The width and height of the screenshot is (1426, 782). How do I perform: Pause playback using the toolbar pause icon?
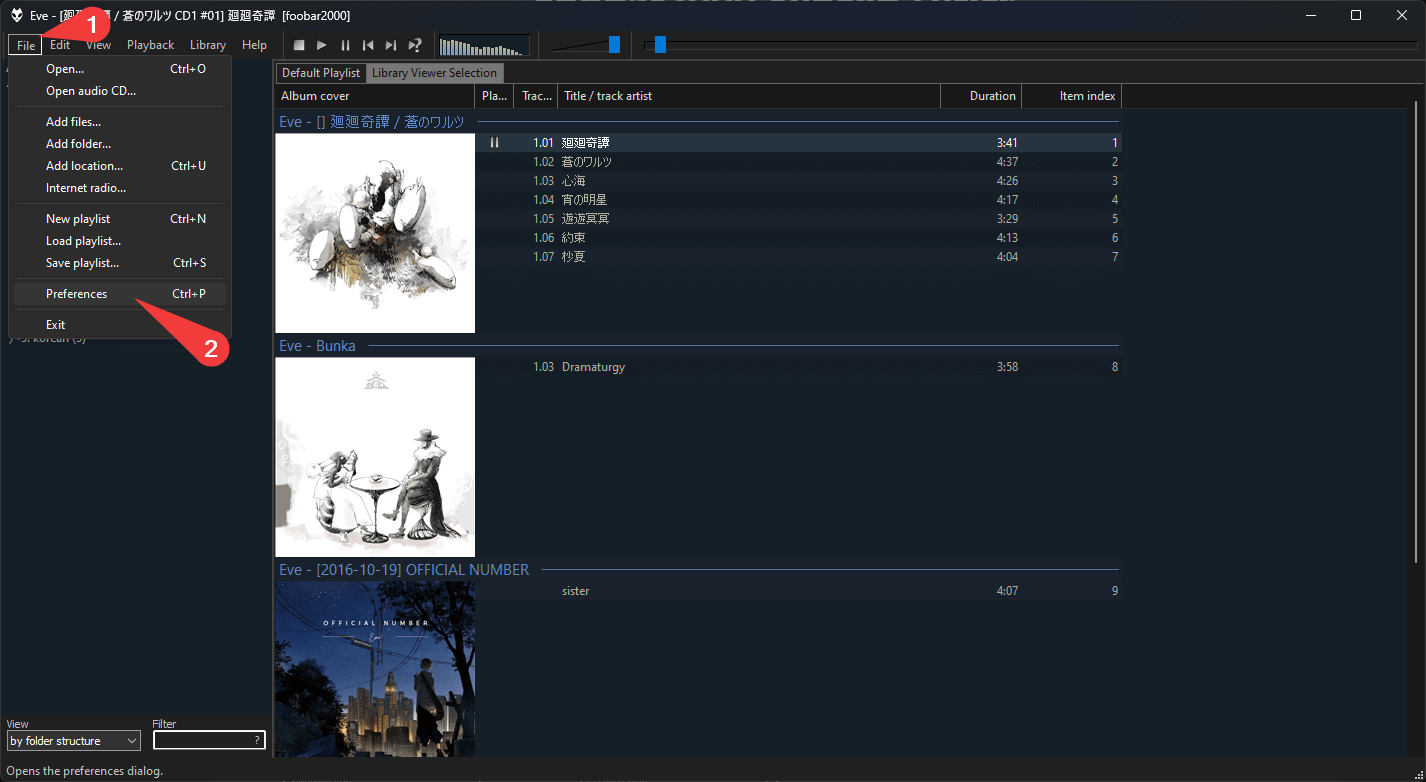[345, 45]
